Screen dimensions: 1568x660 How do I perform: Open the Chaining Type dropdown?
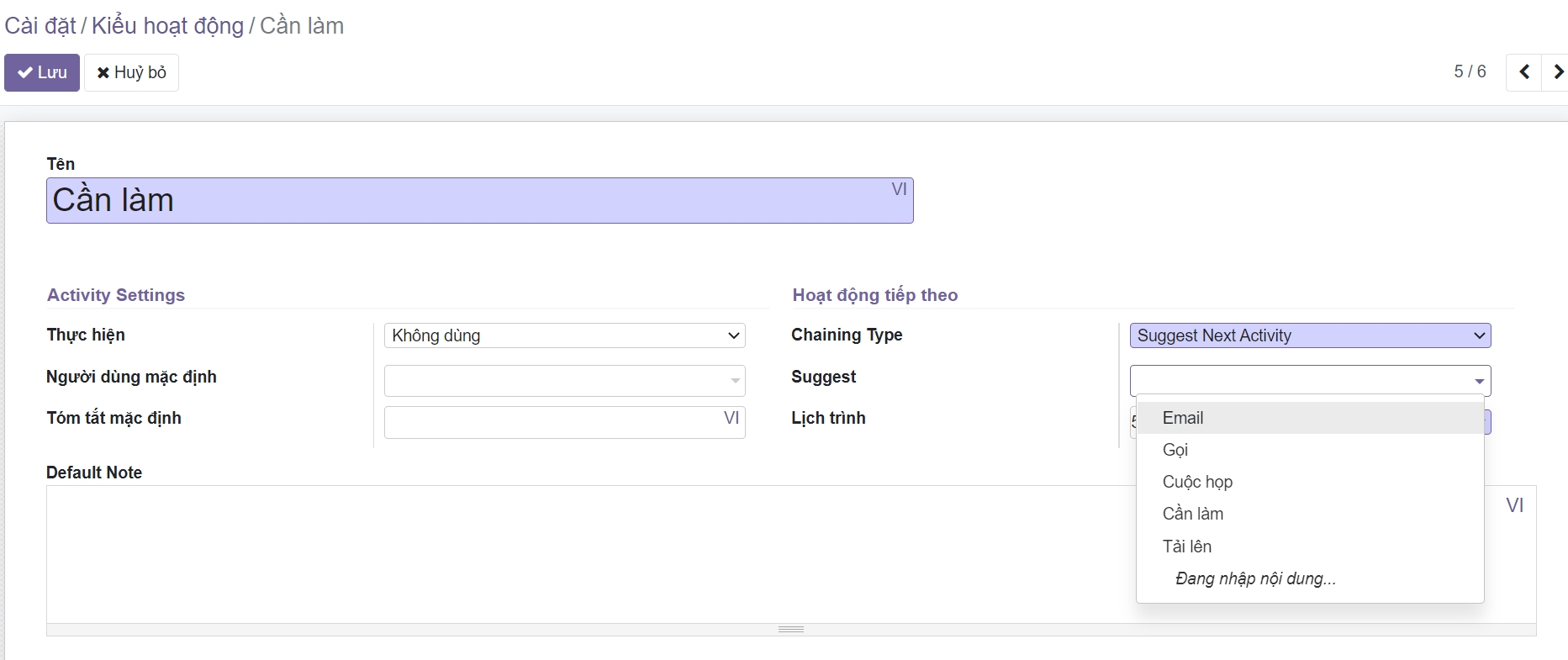[x=1309, y=335]
